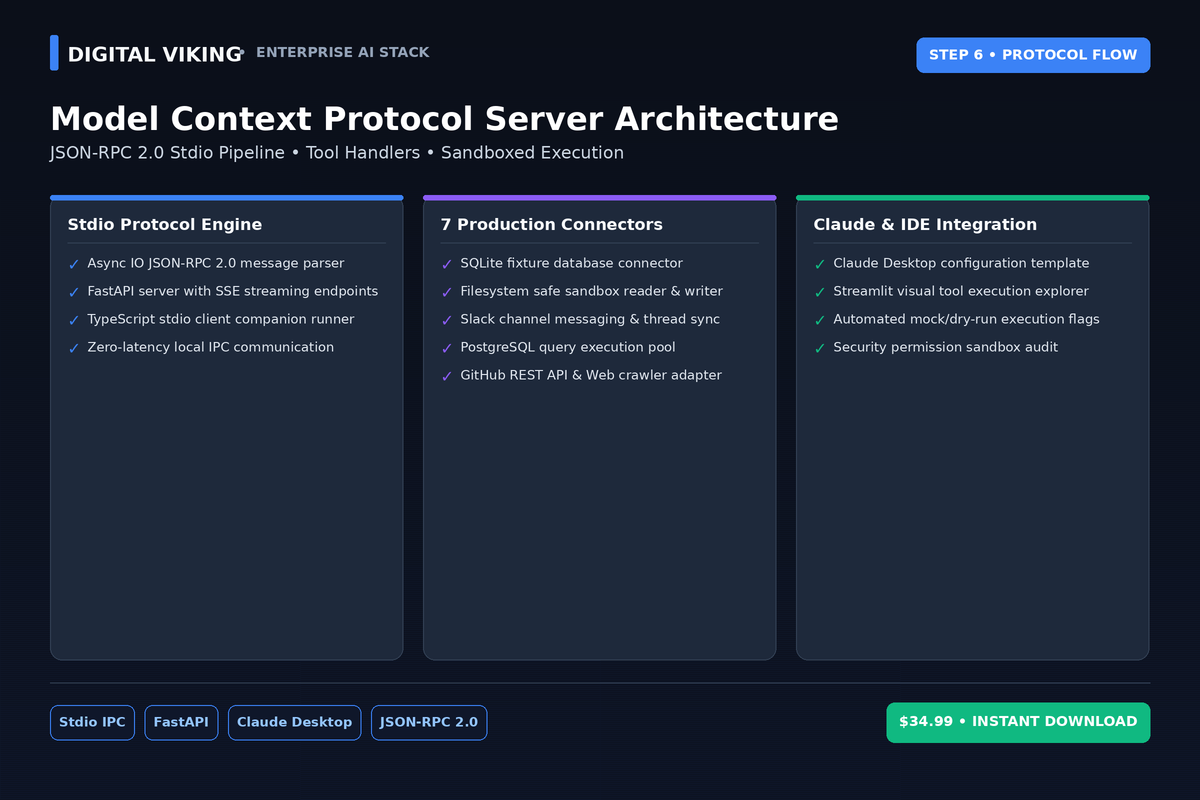The image size is (1200, 800).
Task: Click SQLite fixture database connector text
Action: 572,263
